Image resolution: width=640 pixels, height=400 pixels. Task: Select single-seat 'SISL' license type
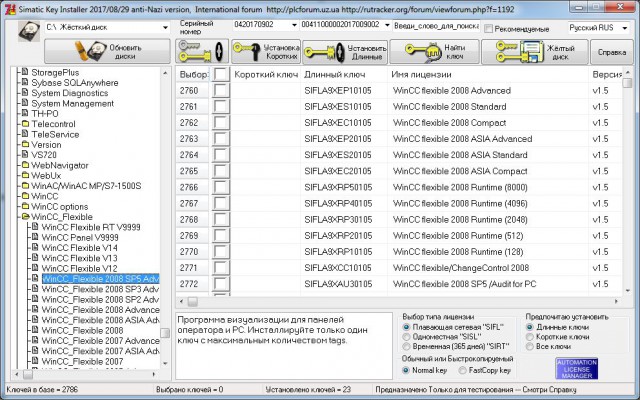tap(406, 337)
